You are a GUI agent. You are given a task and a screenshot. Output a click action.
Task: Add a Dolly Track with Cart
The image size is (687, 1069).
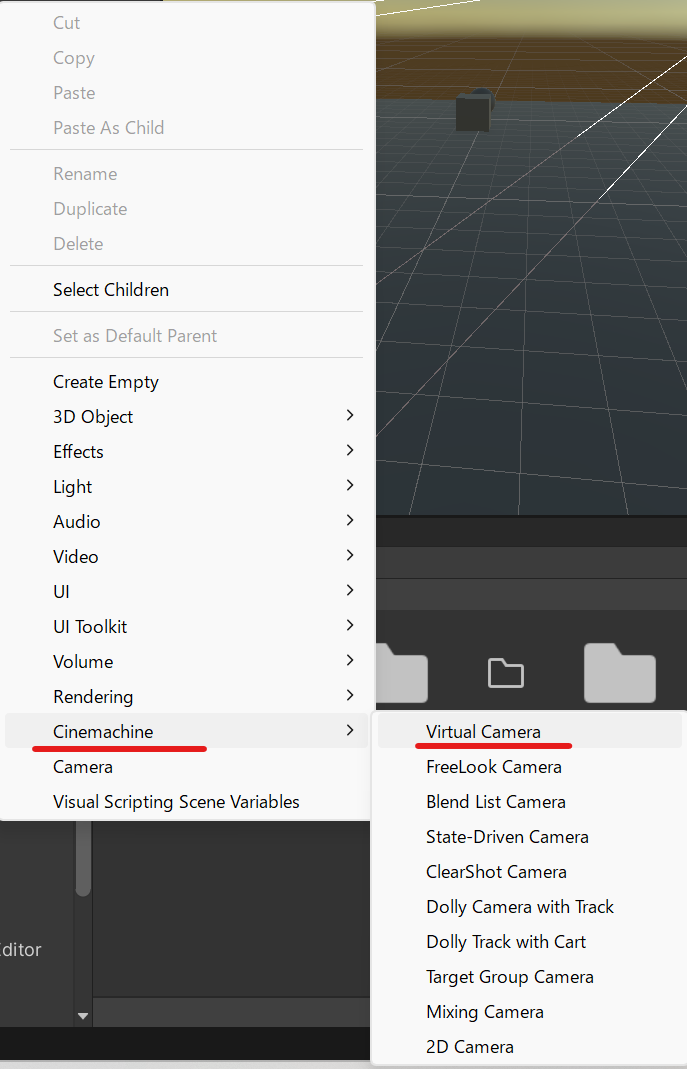pyautogui.click(x=506, y=941)
